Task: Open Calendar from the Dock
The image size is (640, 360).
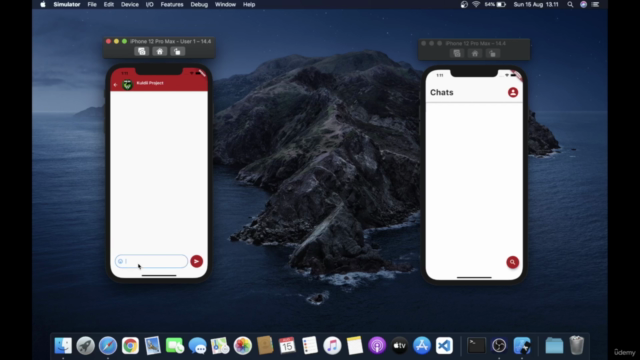Action: click(x=287, y=346)
